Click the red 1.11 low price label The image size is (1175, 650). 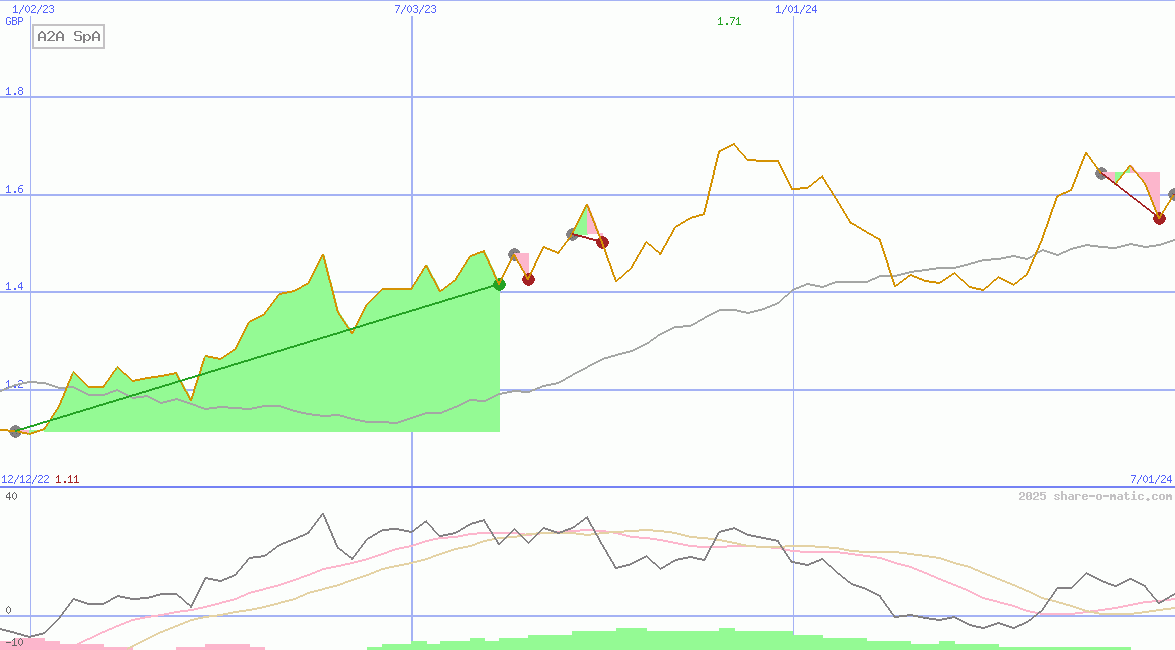[67, 479]
